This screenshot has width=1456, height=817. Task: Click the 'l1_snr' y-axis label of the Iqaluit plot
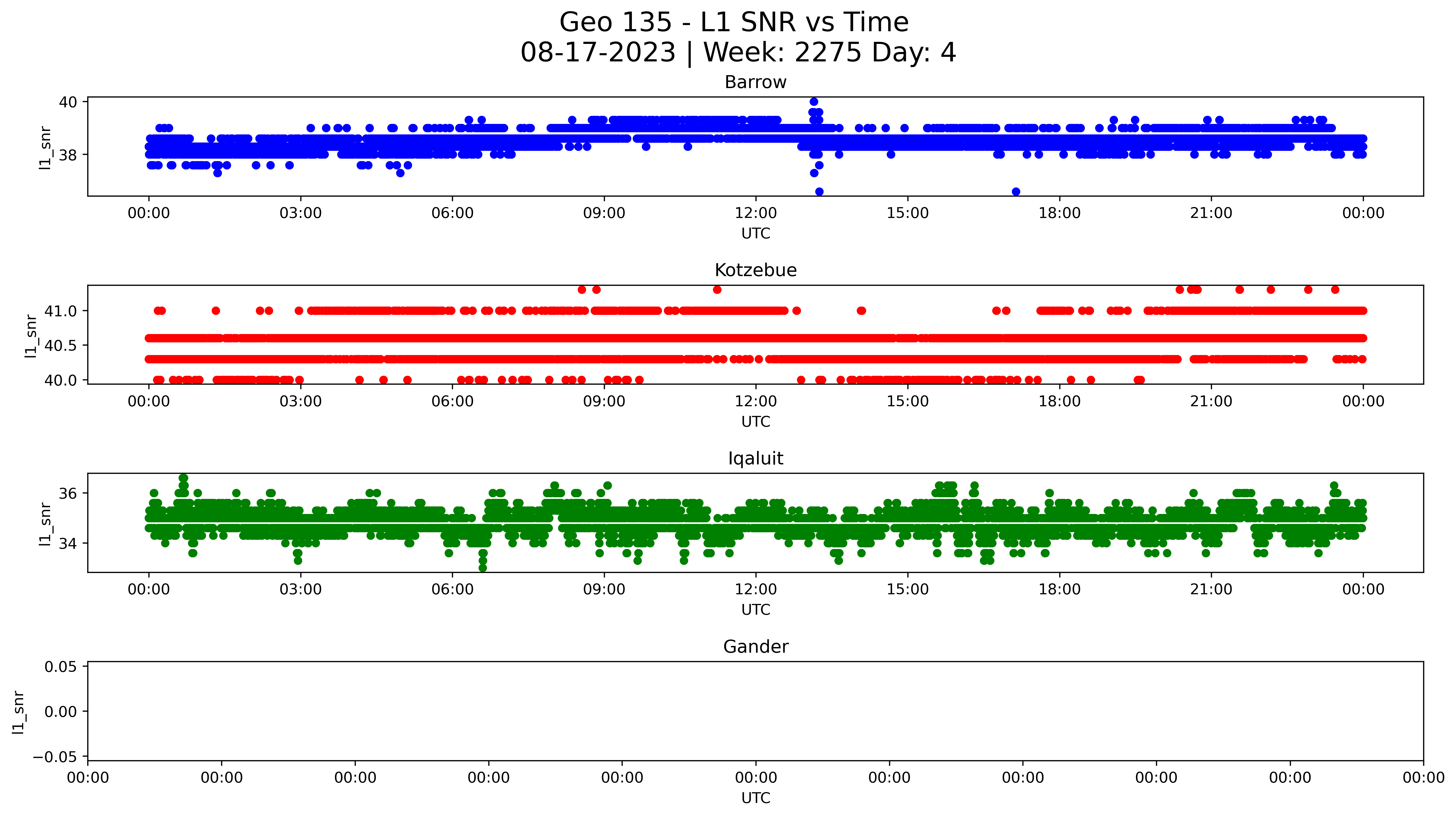(45, 524)
